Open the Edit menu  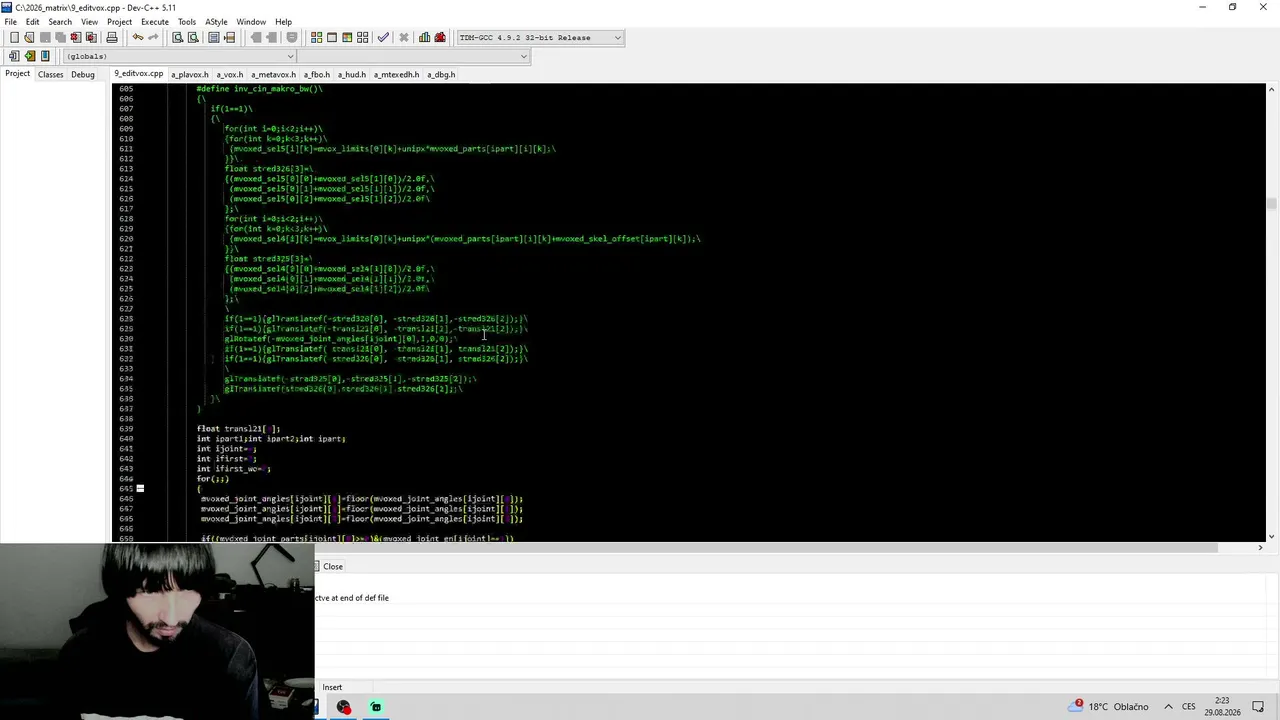pyautogui.click(x=32, y=22)
